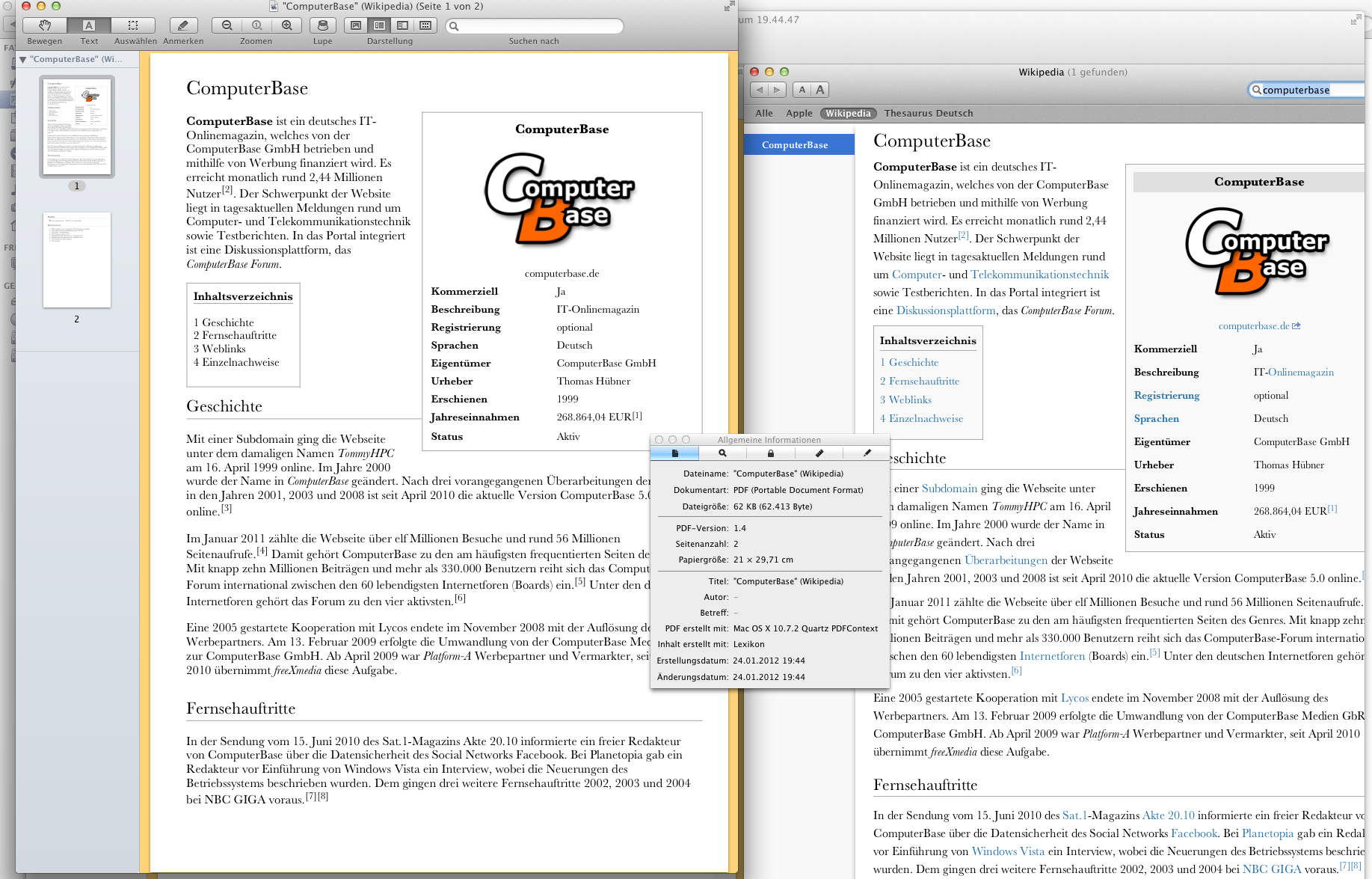Collapse the "ComputerBase" sidebar document group
The height and width of the screenshot is (879, 1372).
tap(23, 59)
